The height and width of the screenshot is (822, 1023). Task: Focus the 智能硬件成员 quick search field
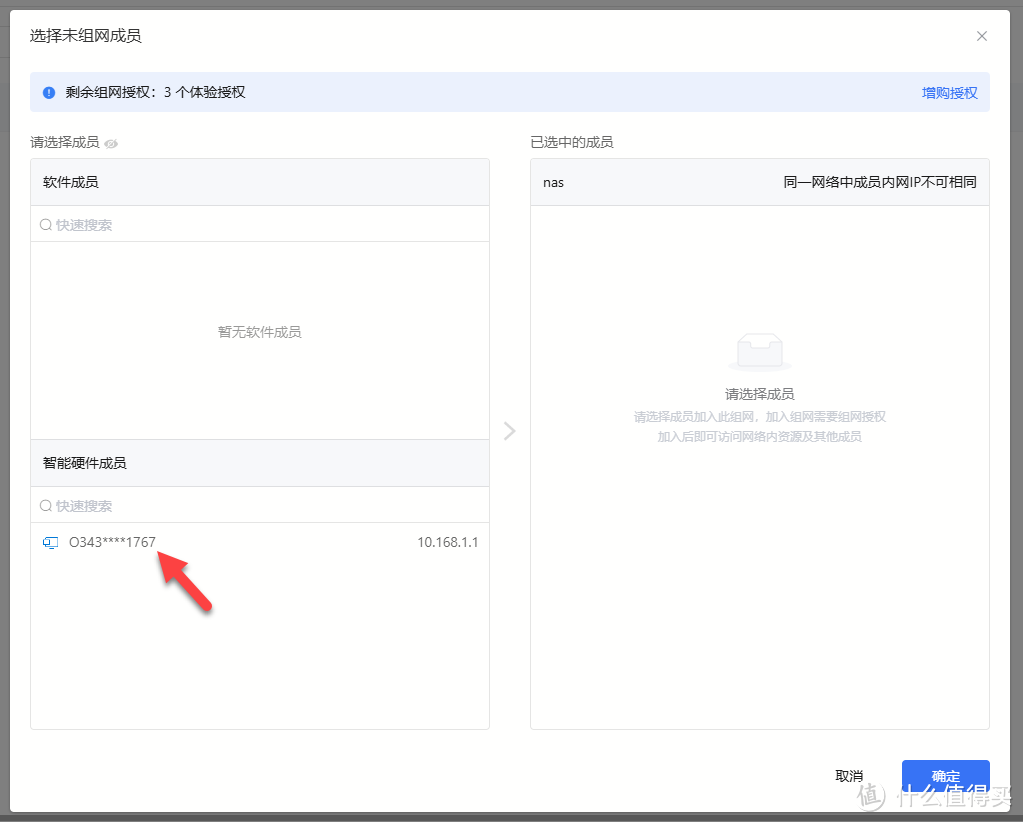260,506
